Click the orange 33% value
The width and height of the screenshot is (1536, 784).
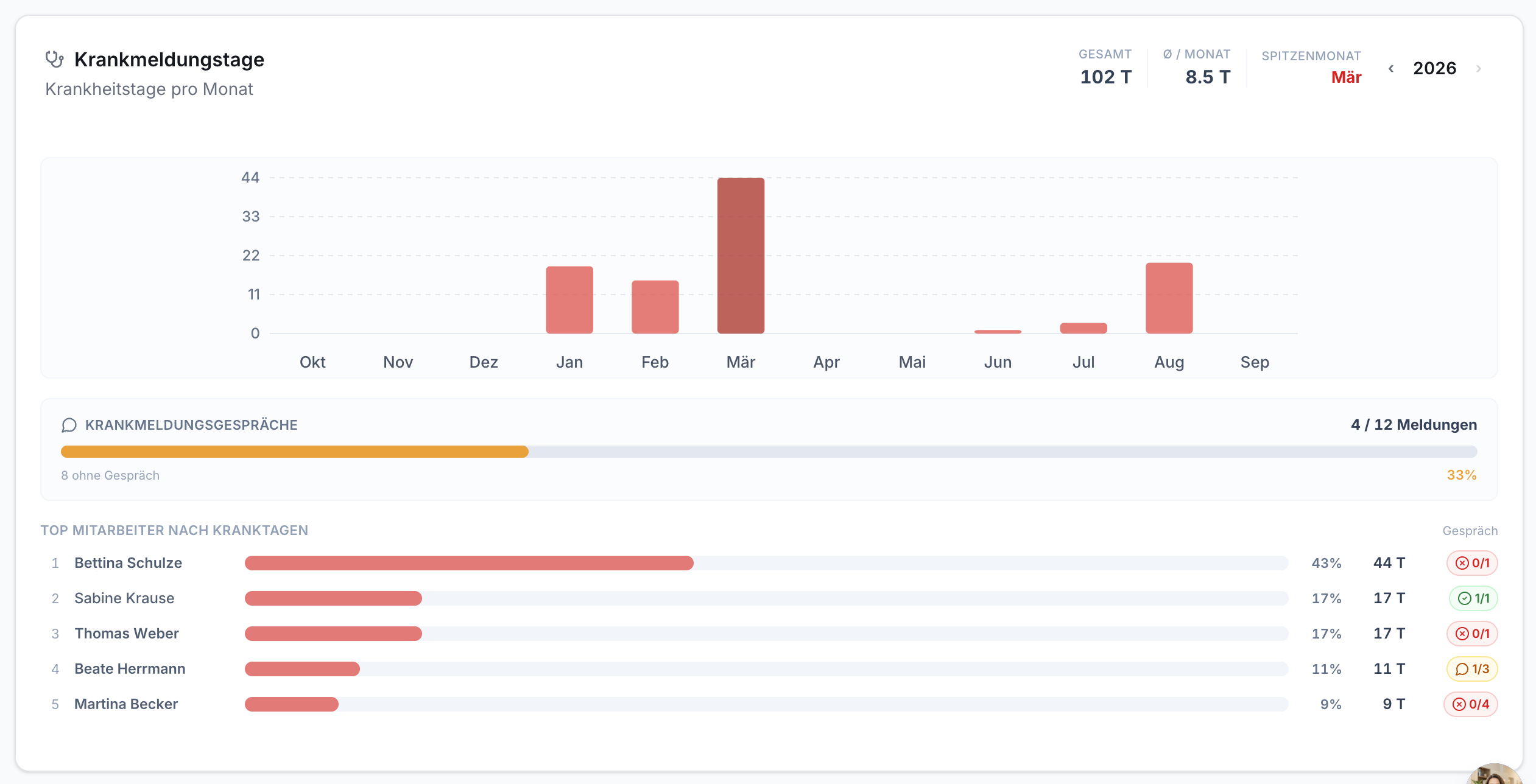pos(1462,475)
